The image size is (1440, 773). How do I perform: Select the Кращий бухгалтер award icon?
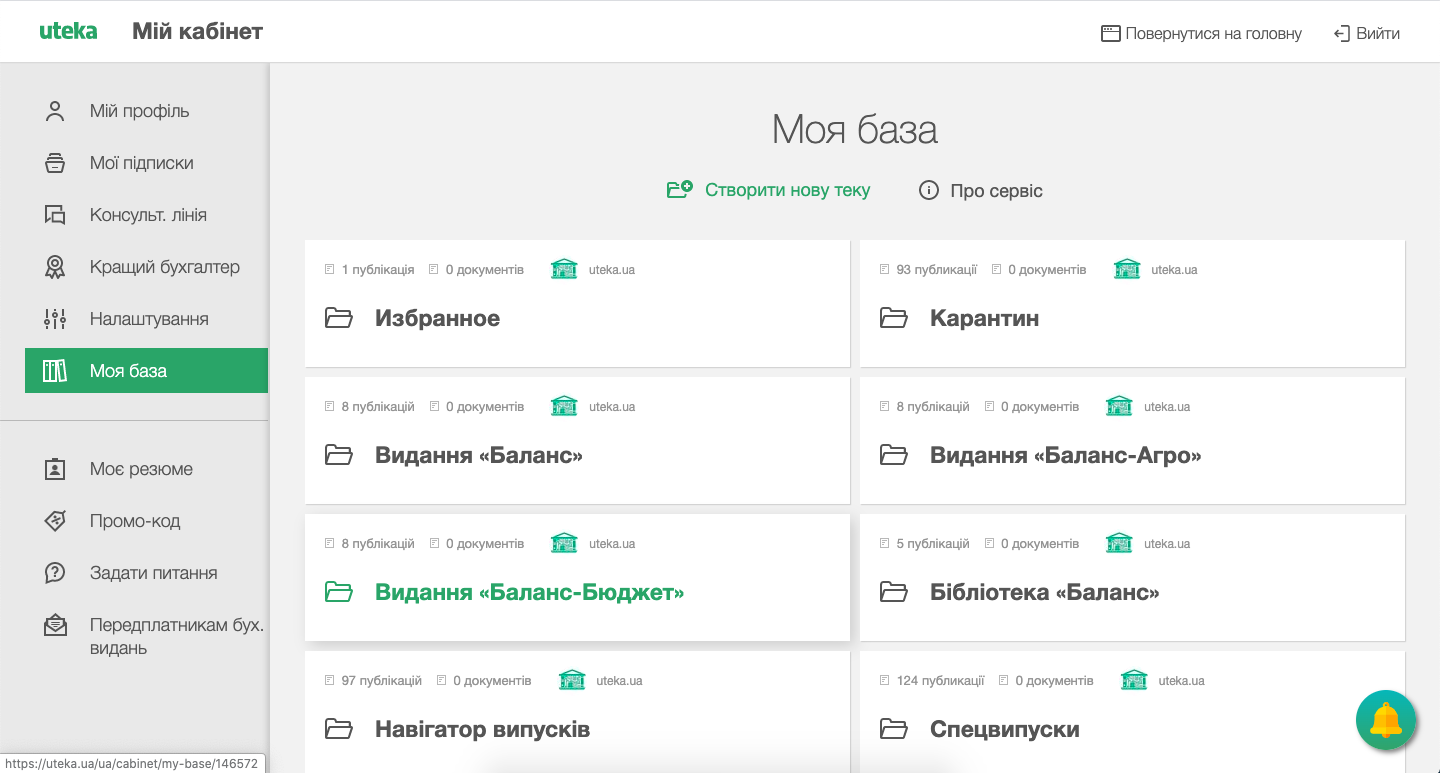(55, 267)
